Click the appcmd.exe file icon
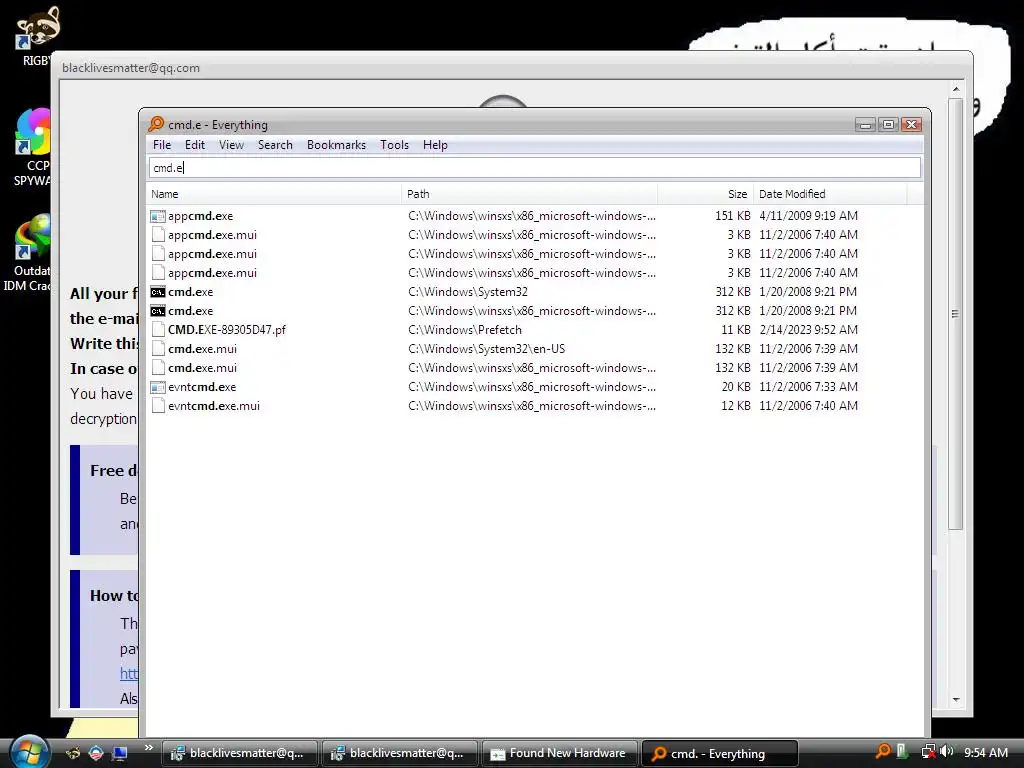This screenshot has width=1024, height=768. click(x=157, y=216)
